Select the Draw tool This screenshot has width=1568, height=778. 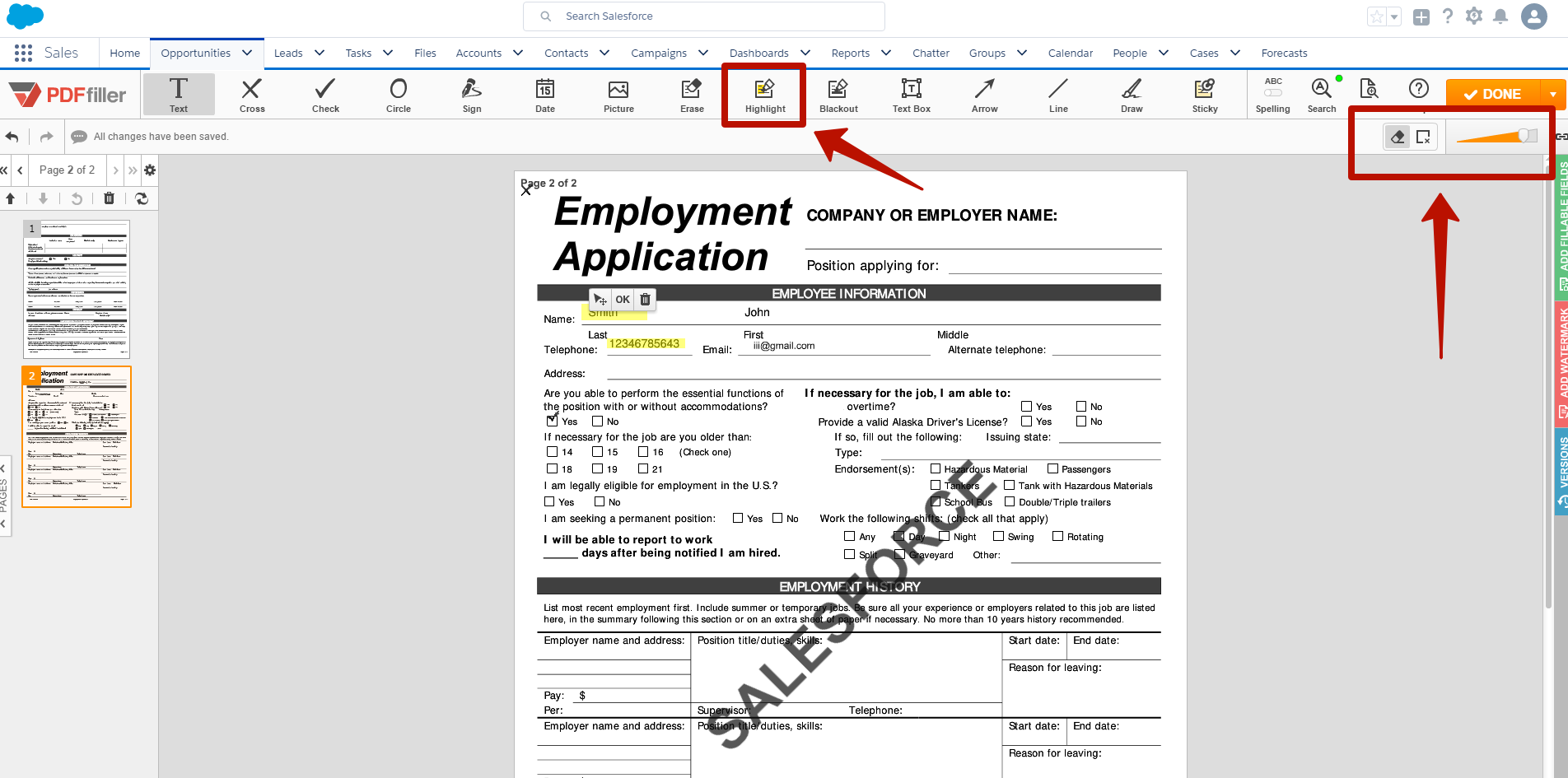pos(1132,94)
